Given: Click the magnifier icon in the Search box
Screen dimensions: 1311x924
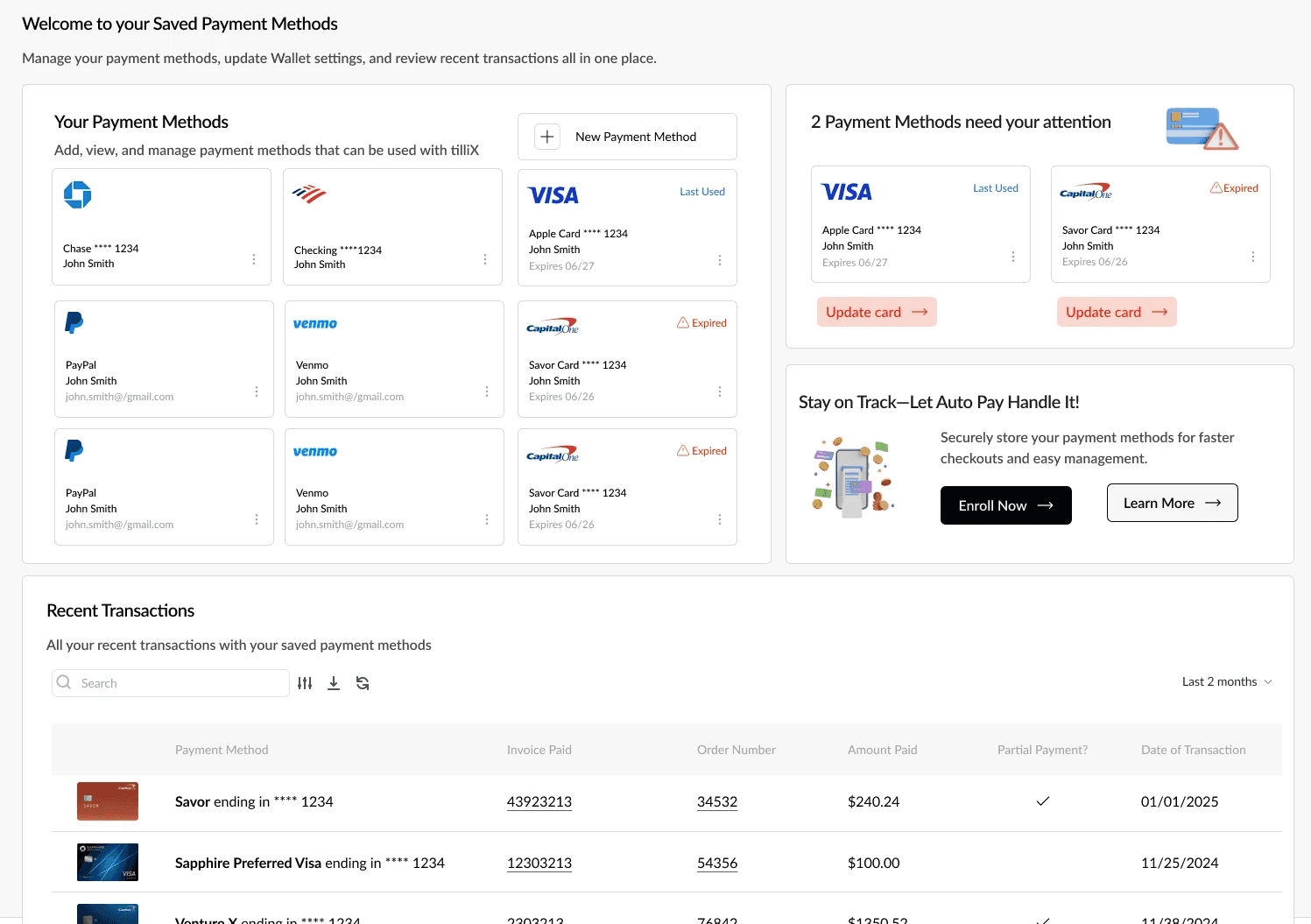Looking at the screenshot, I should click(64, 682).
